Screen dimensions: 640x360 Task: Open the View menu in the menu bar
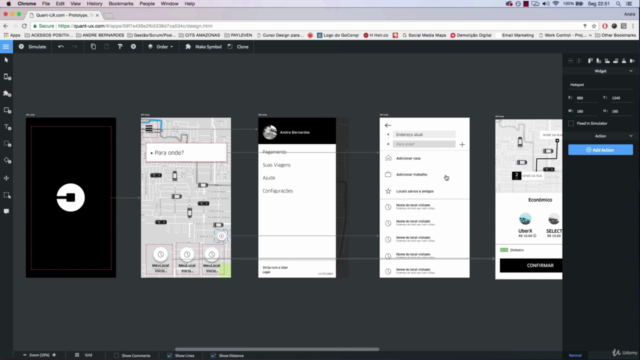pos(76,4)
